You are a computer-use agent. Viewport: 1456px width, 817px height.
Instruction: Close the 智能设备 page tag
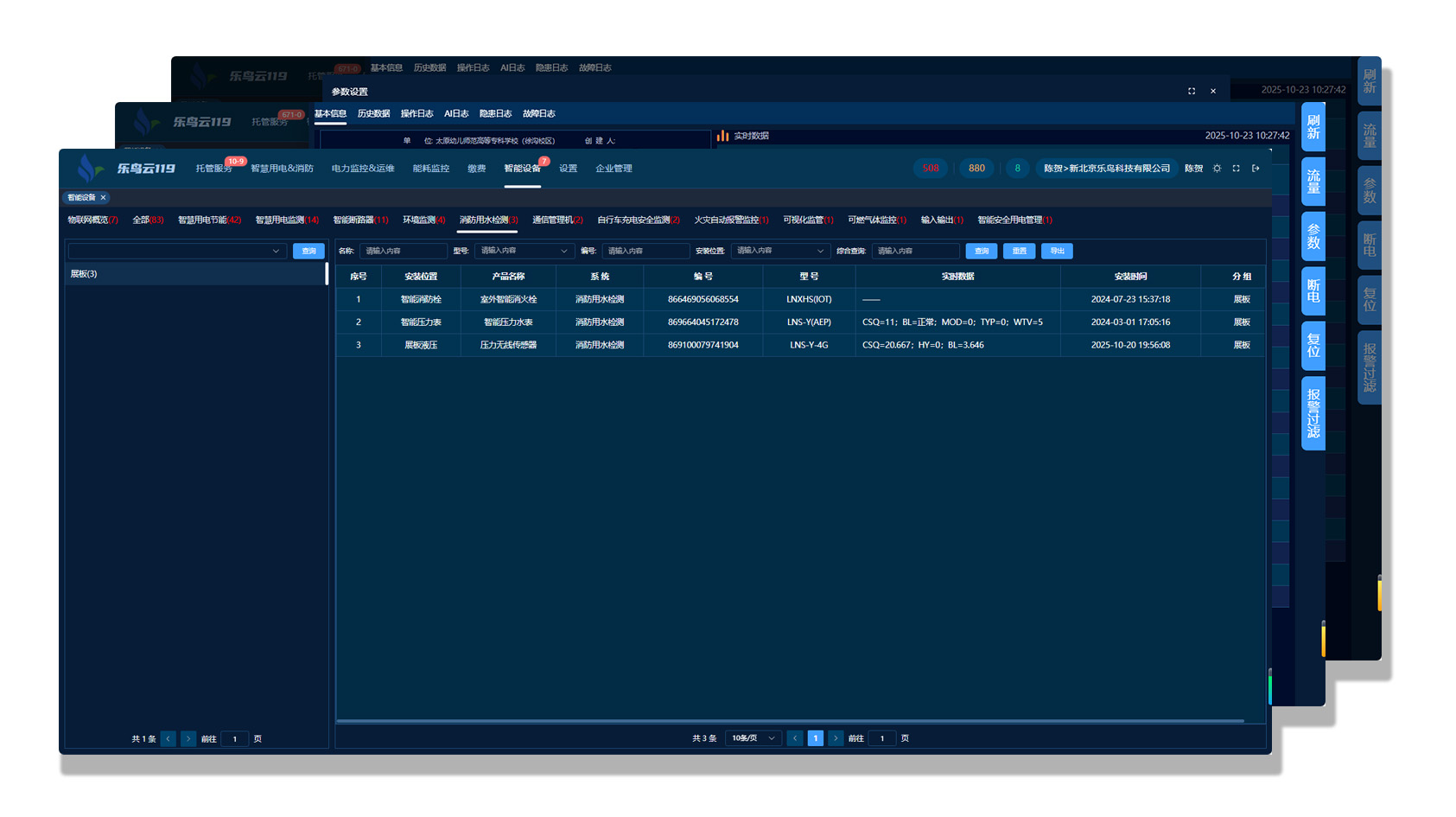(103, 198)
